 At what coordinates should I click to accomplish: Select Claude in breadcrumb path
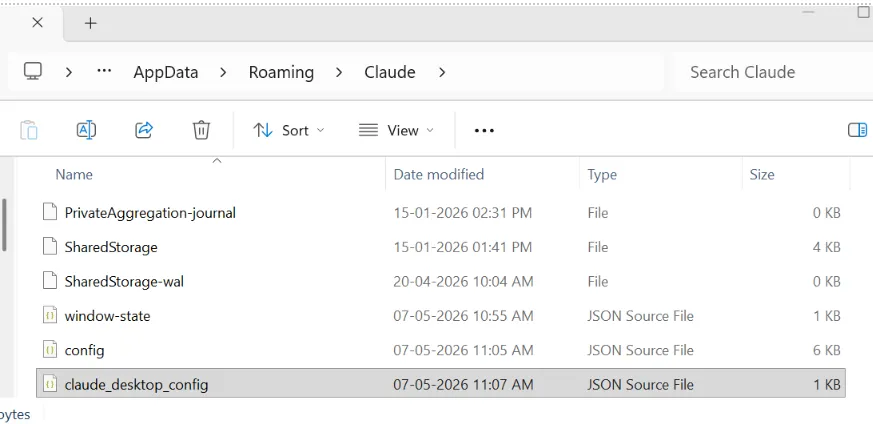click(x=390, y=72)
